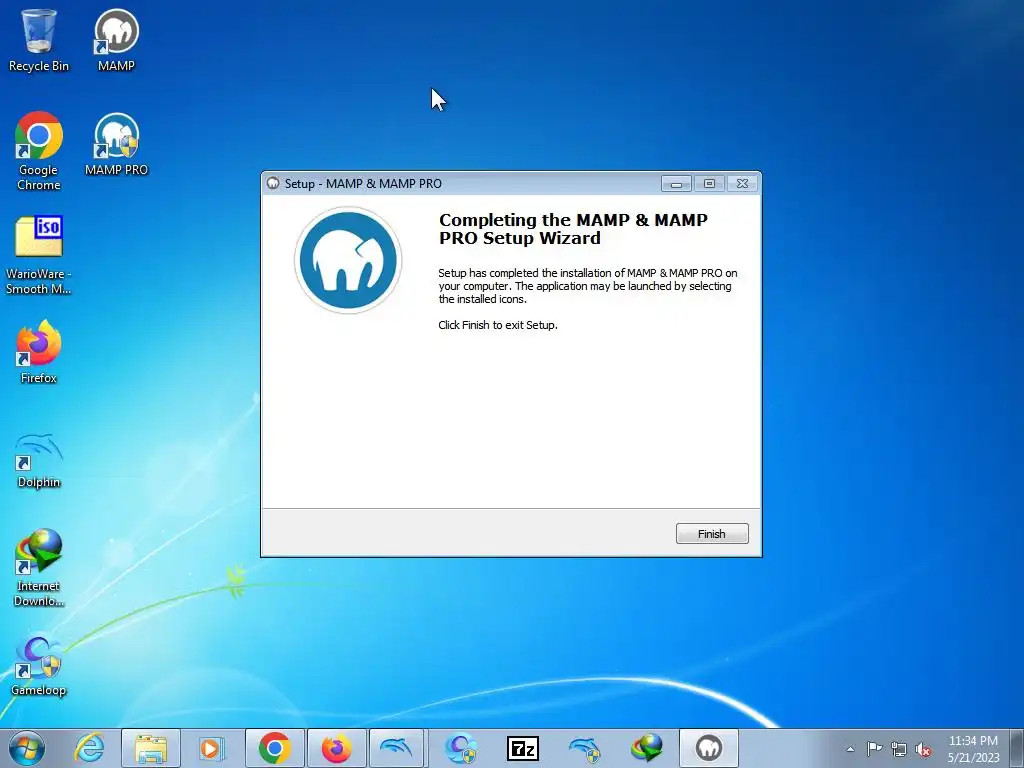Image resolution: width=1024 pixels, height=768 pixels.
Task: Click the Gameloop installer taskbar icon
Action: [x=460, y=748]
